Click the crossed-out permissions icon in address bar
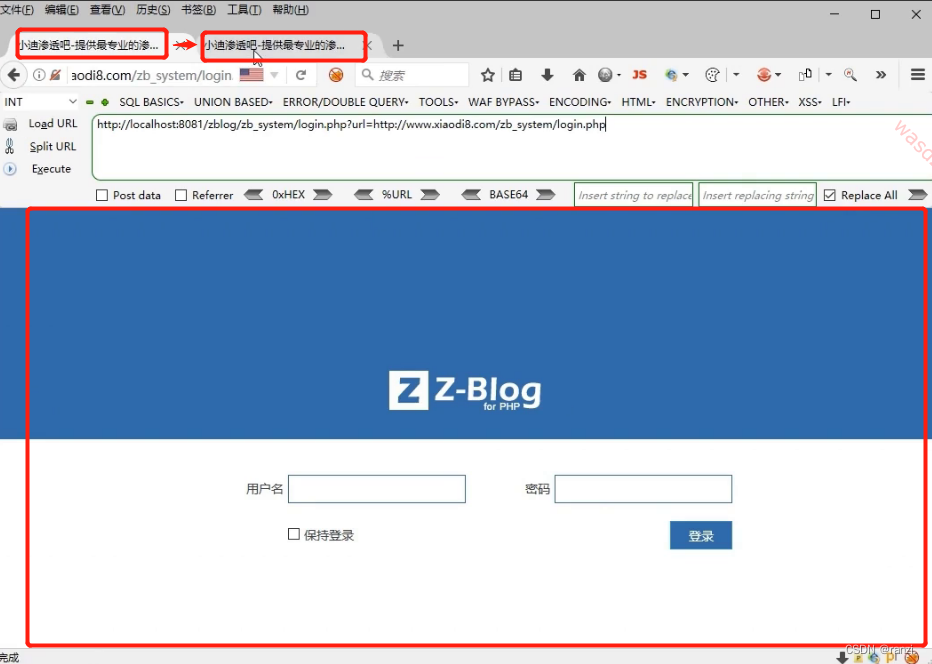 click(55, 75)
